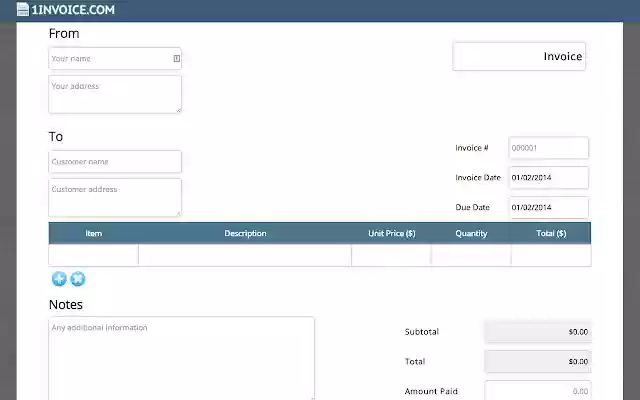Click into the Your address text area

[x=115, y=94]
